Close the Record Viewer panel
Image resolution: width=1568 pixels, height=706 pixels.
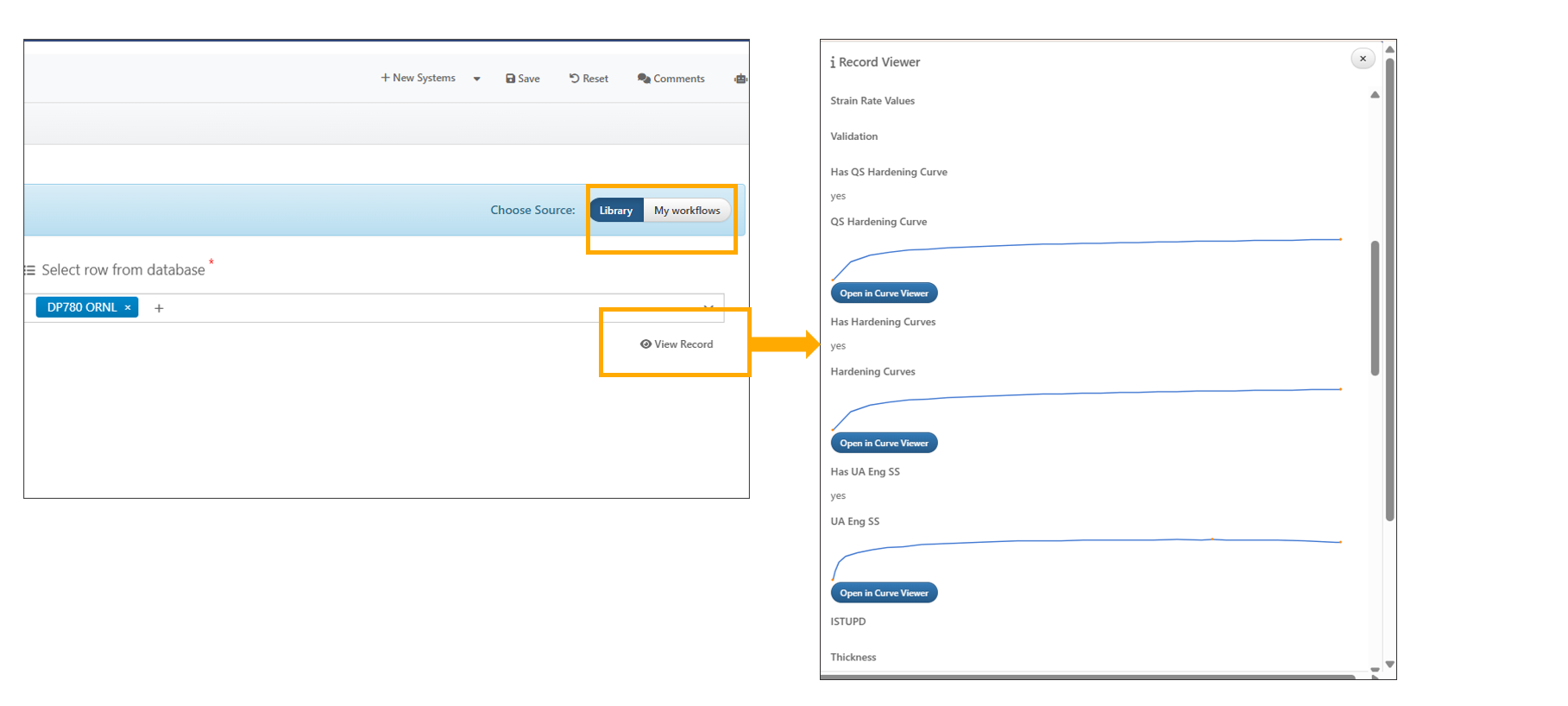pyautogui.click(x=1363, y=59)
